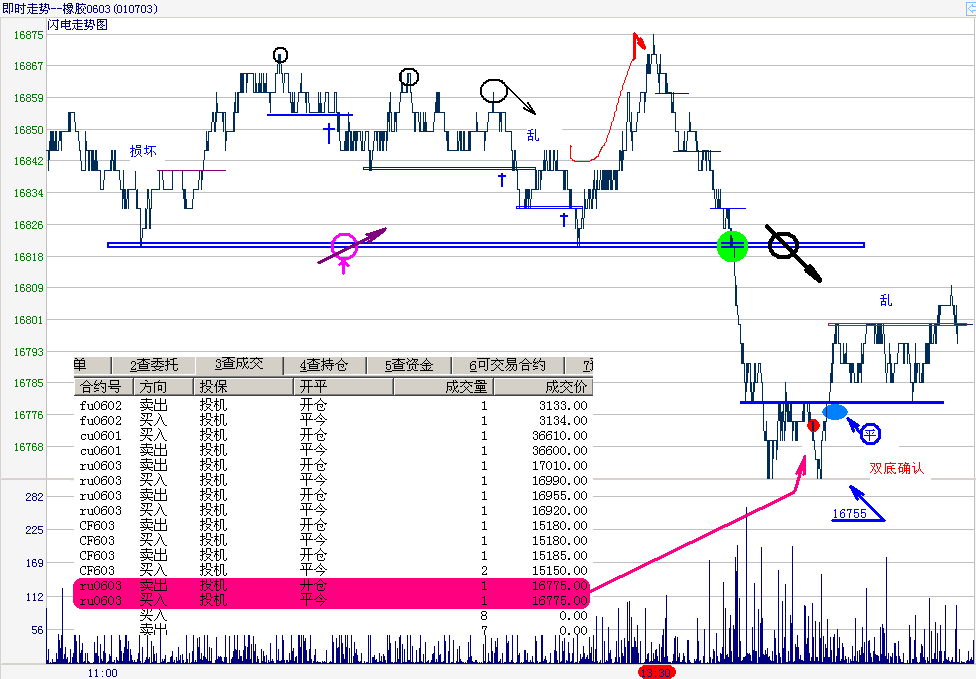Click the red flag at the price peak
The width and height of the screenshot is (976, 679).
click(x=637, y=43)
